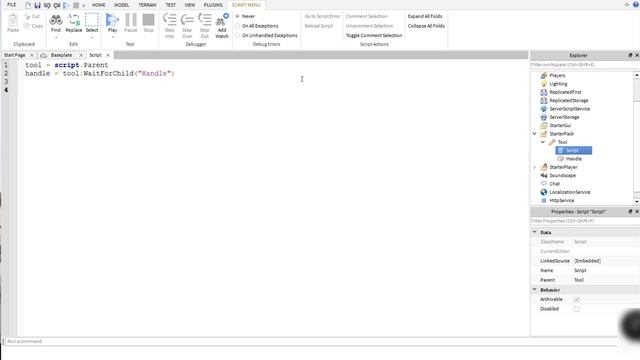
Task: Click the Chat bubble icon in Explorer
Action: (x=544, y=184)
